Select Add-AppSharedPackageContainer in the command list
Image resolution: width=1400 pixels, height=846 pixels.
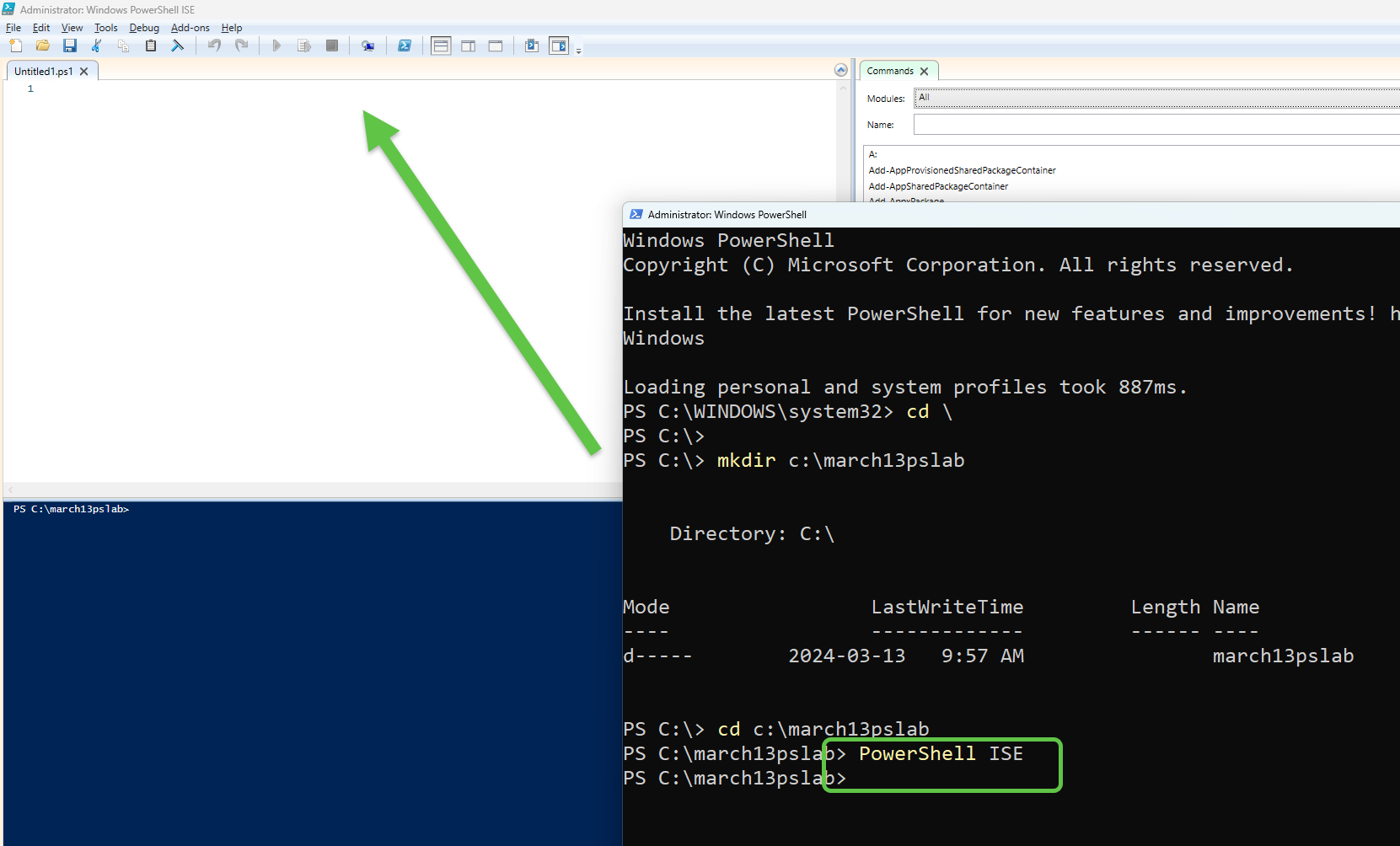point(938,186)
